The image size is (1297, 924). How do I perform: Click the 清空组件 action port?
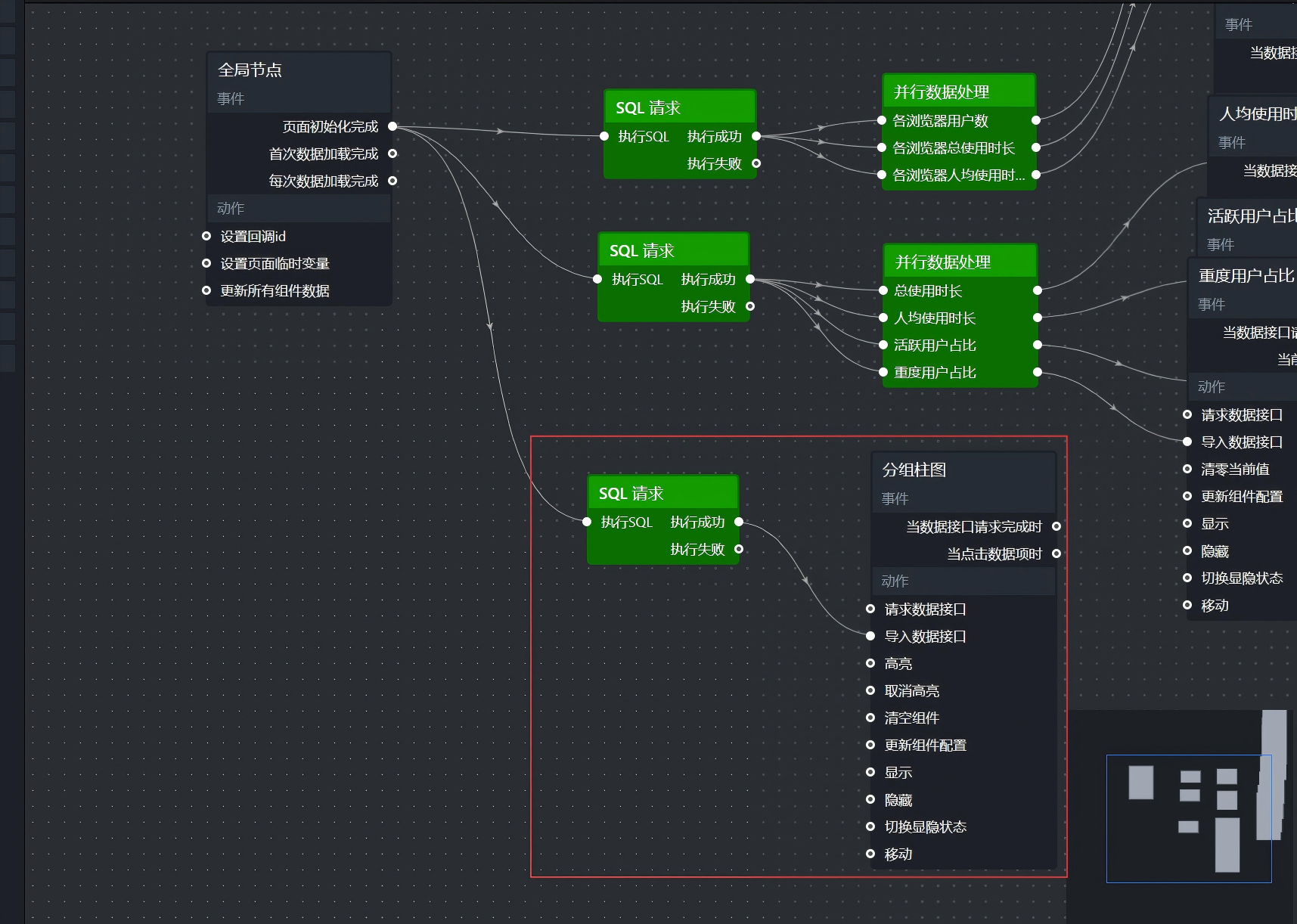click(870, 718)
